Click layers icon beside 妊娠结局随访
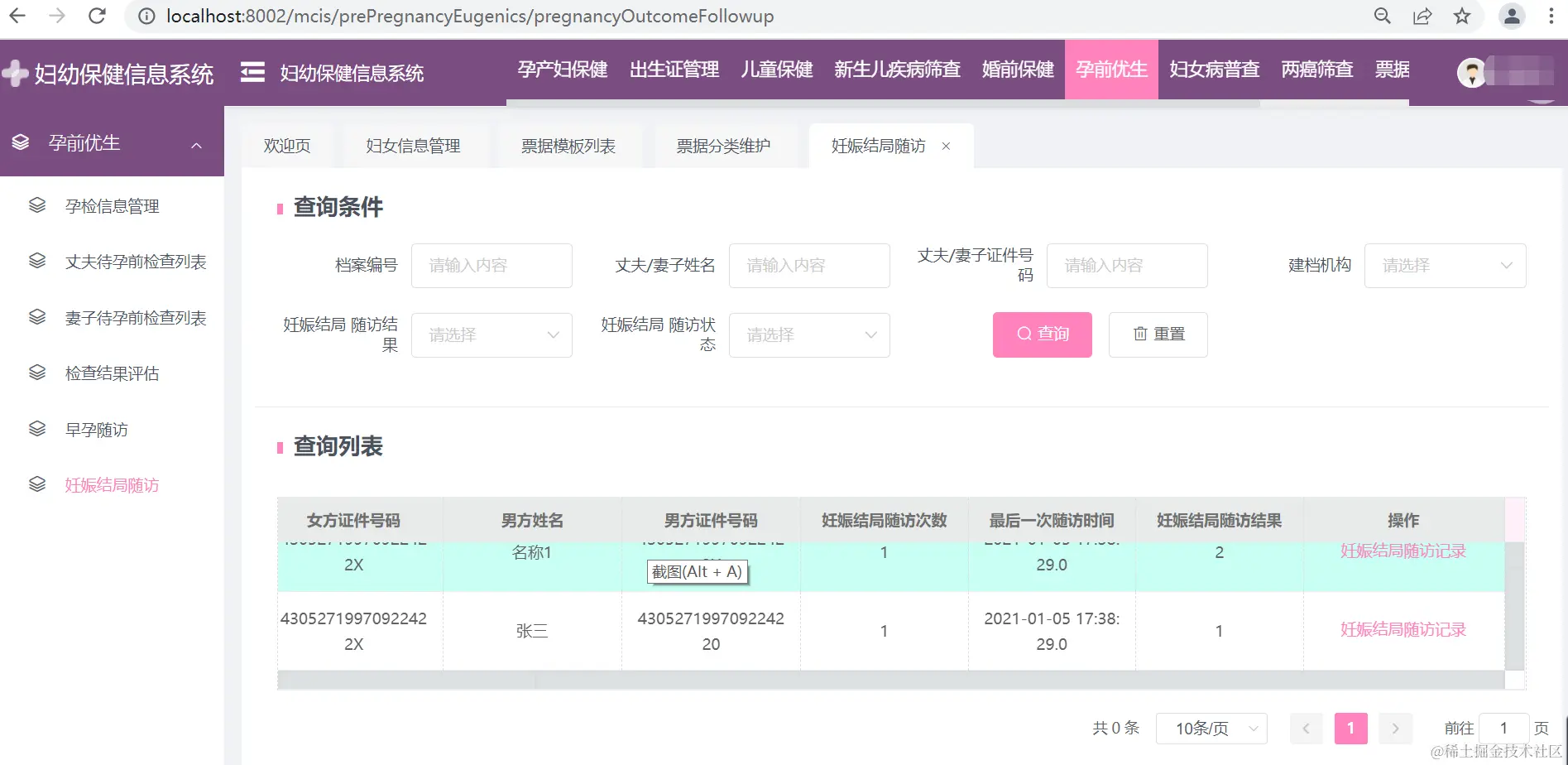Image resolution: width=1568 pixels, height=765 pixels. (x=37, y=484)
